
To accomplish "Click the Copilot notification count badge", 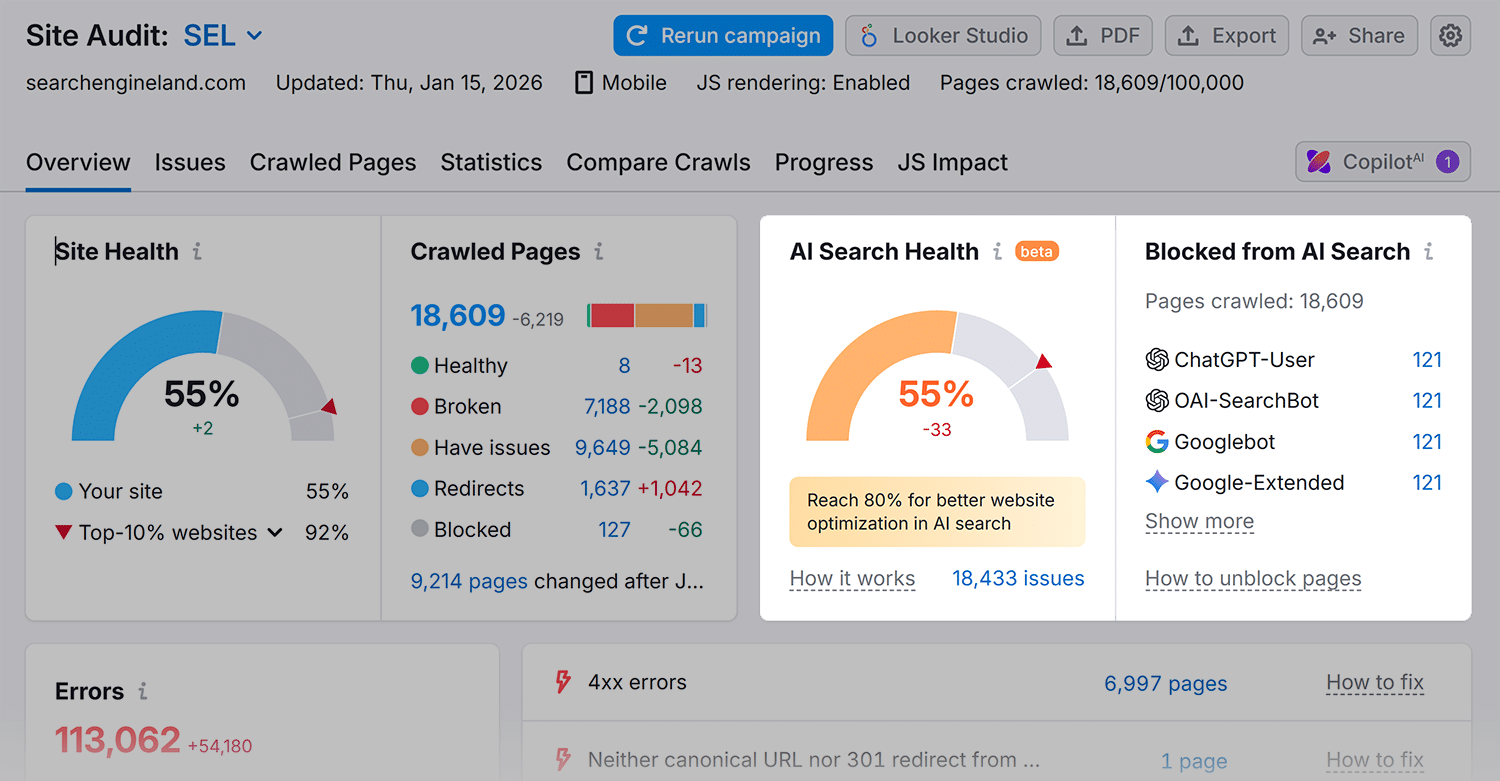I will tap(1447, 162).
